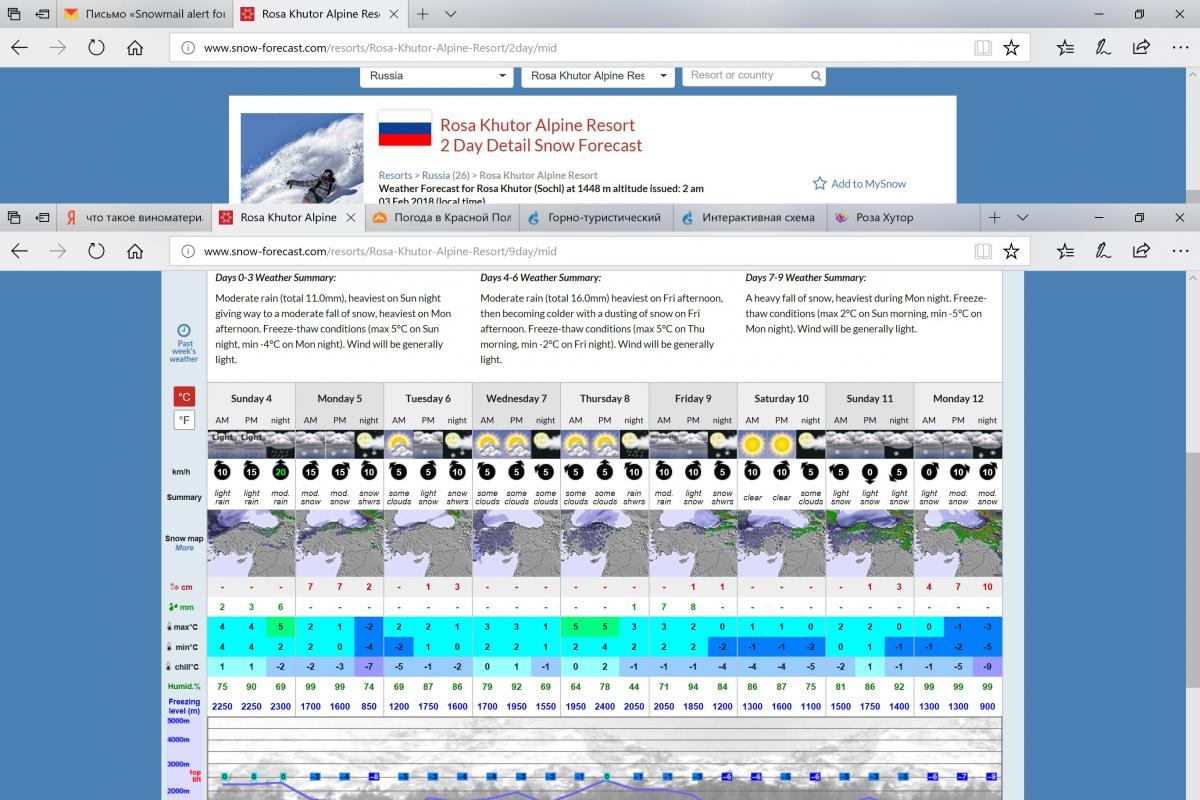This screenshot has height=800, width=1200.
Task: Open reading view in the back window
Action: (983, 47)
